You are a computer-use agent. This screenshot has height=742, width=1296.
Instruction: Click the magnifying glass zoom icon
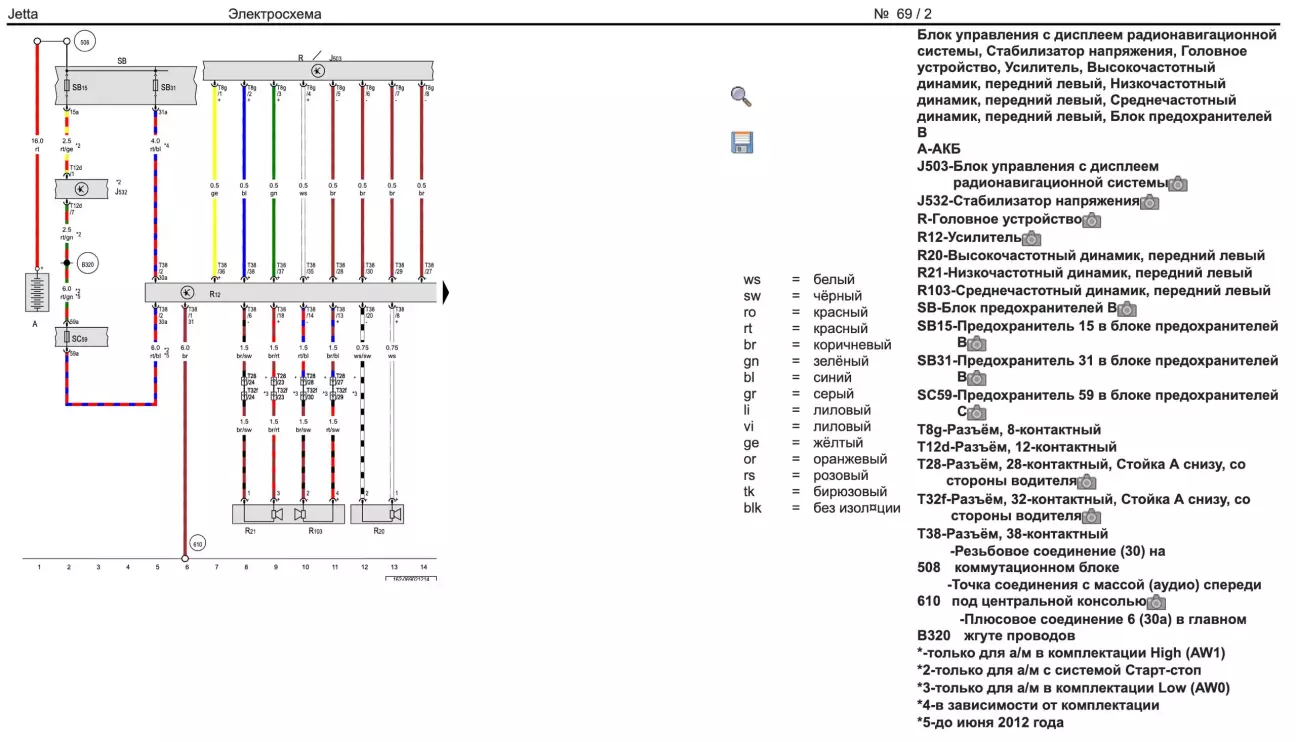point(740,96)
